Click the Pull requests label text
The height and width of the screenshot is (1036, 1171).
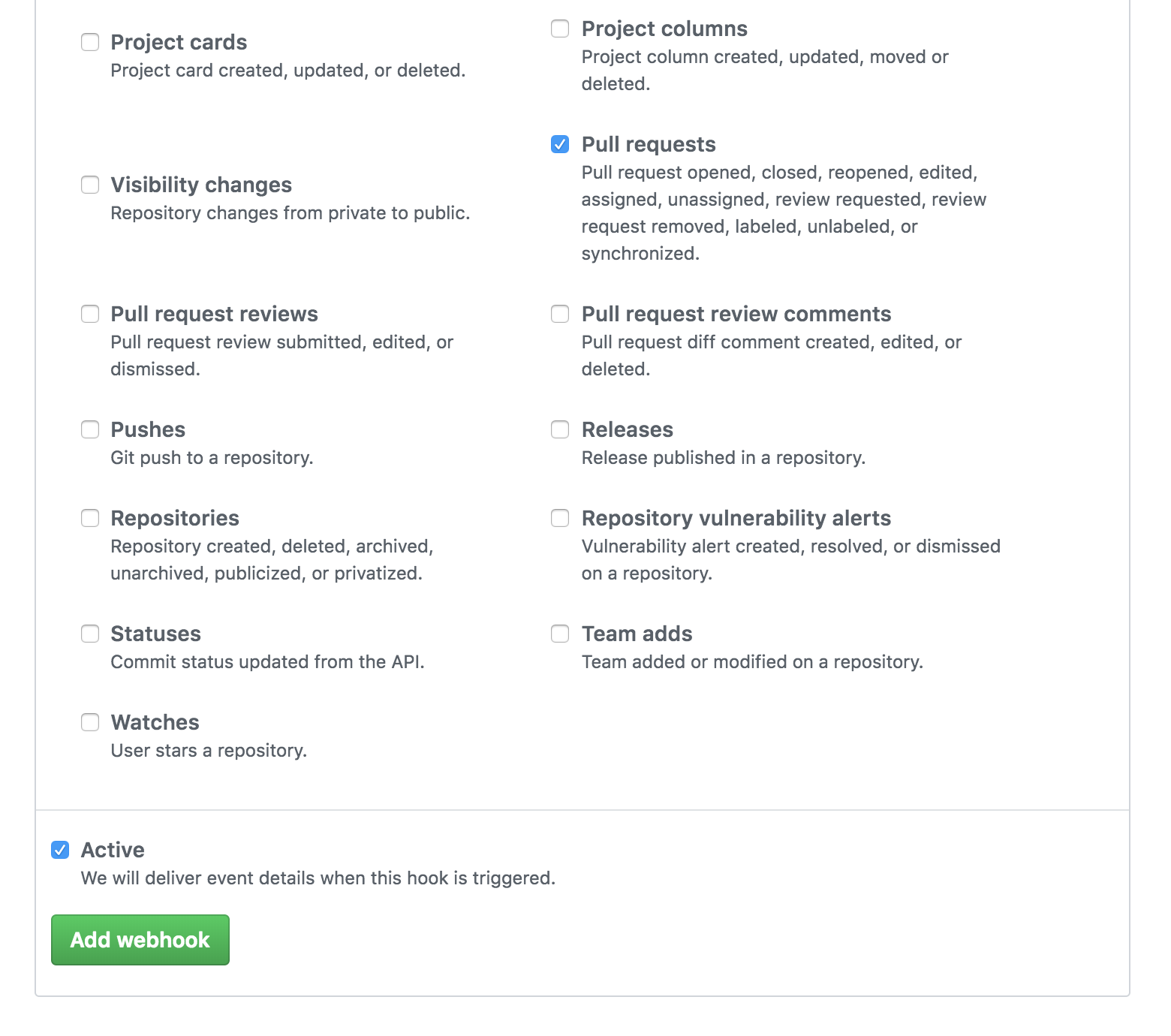point(649,144)
